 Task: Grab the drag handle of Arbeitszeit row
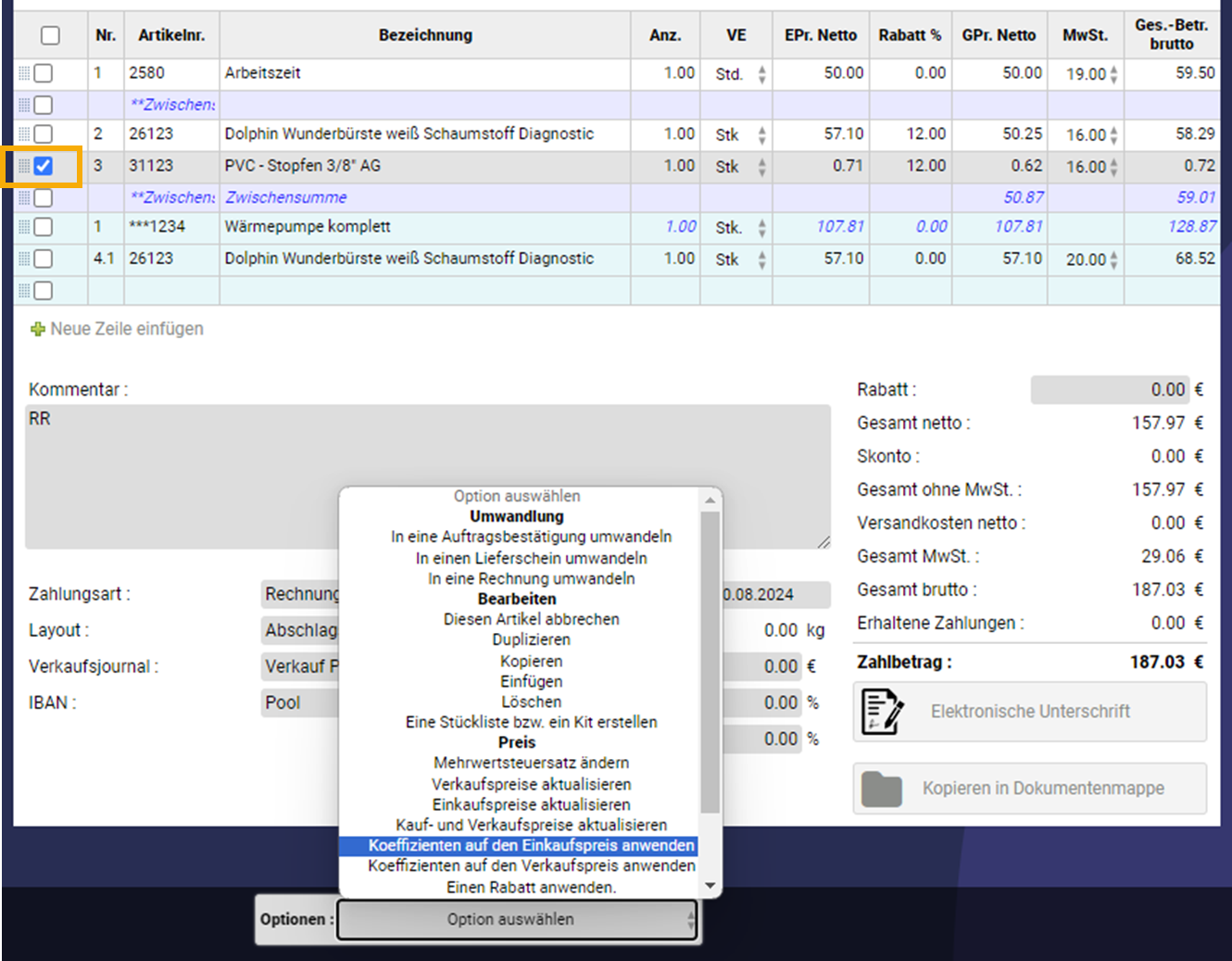[24, 73]
